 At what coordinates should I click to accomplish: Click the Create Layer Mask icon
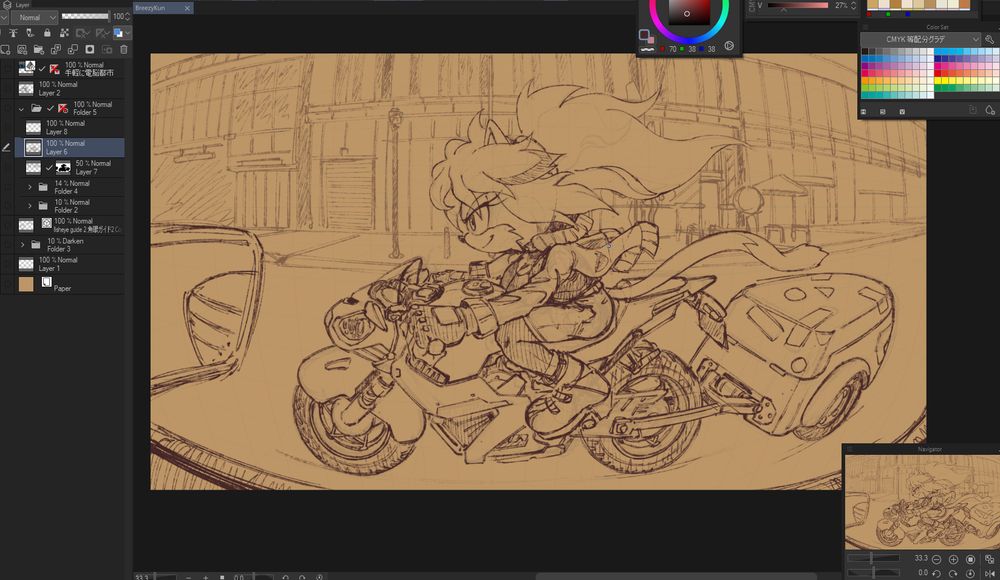coord(90,49)
